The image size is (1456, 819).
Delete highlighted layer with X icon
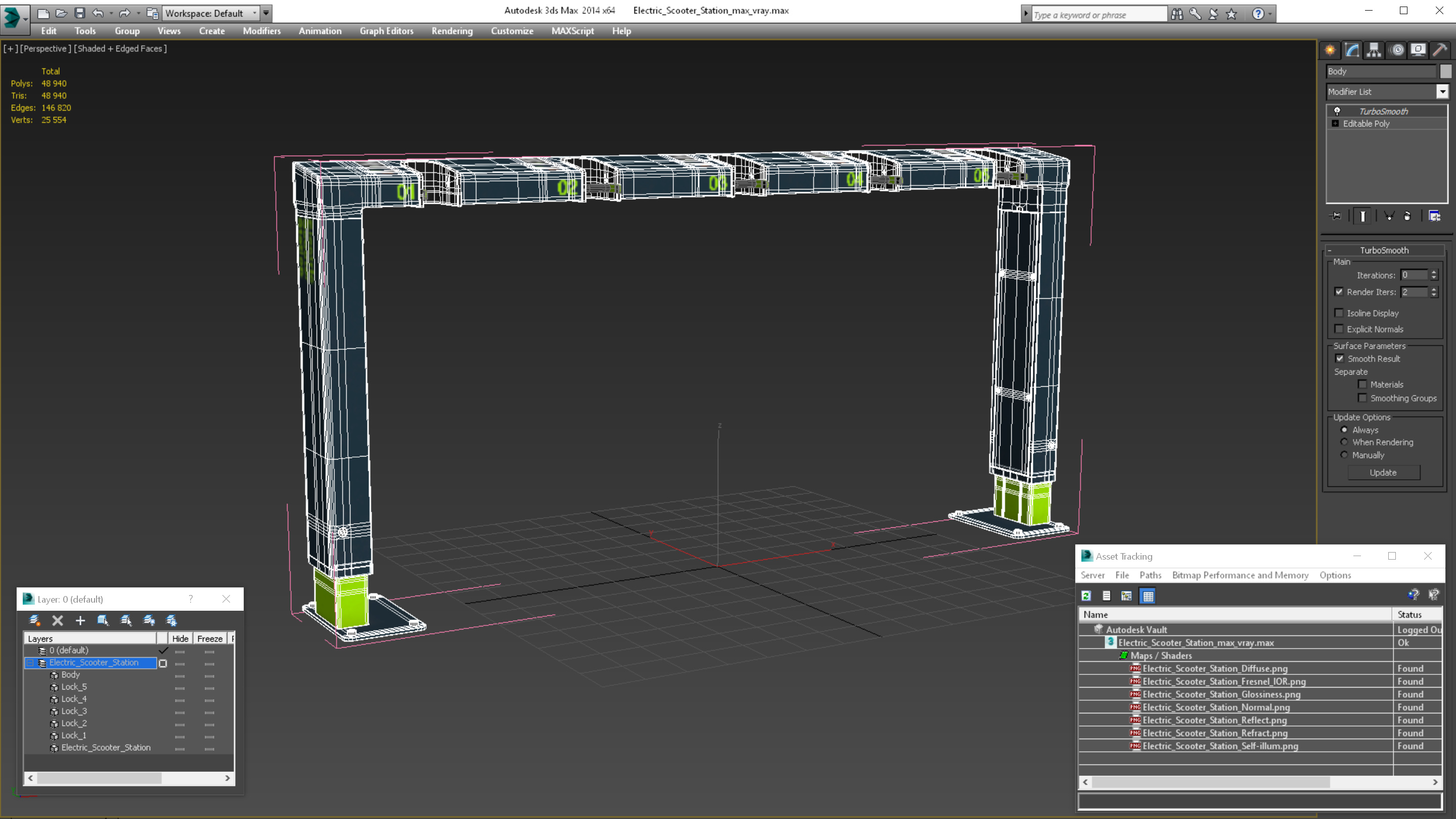(x=57, y=620)
